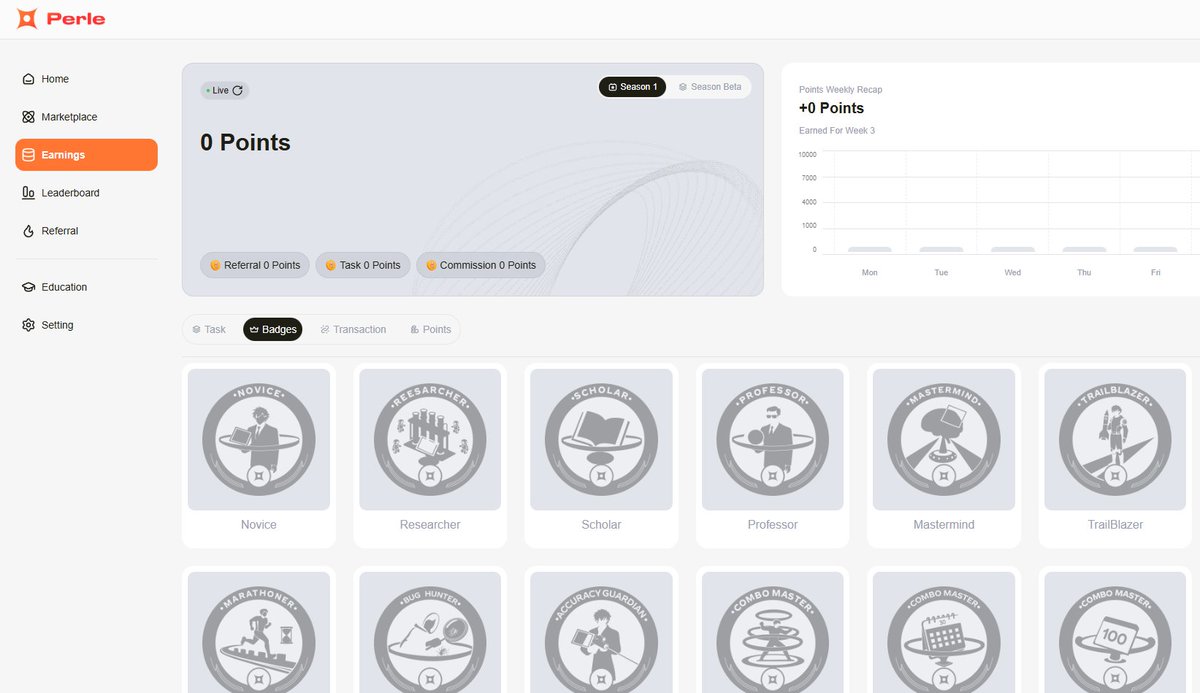Click the Points Weekly Recap title

[840, 90]
